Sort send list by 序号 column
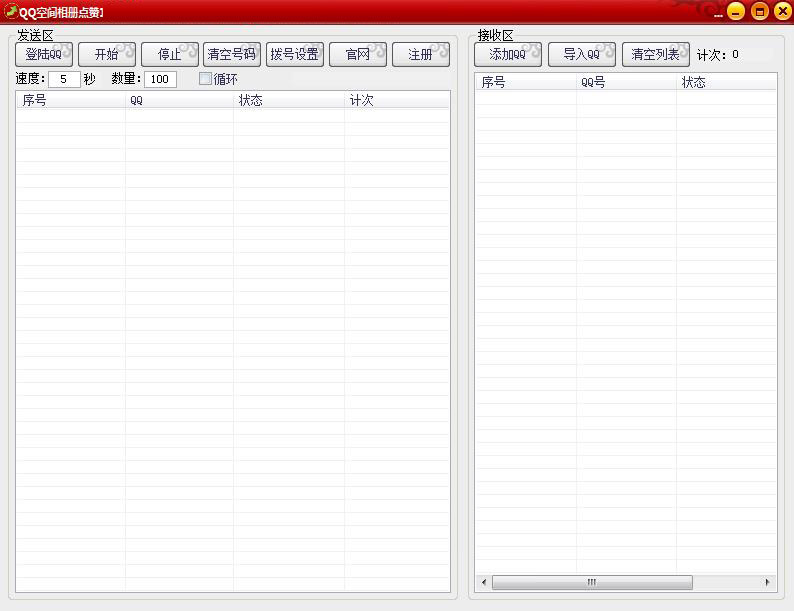The width and height of the screenshot is (794, 611). tap(71, 100)
